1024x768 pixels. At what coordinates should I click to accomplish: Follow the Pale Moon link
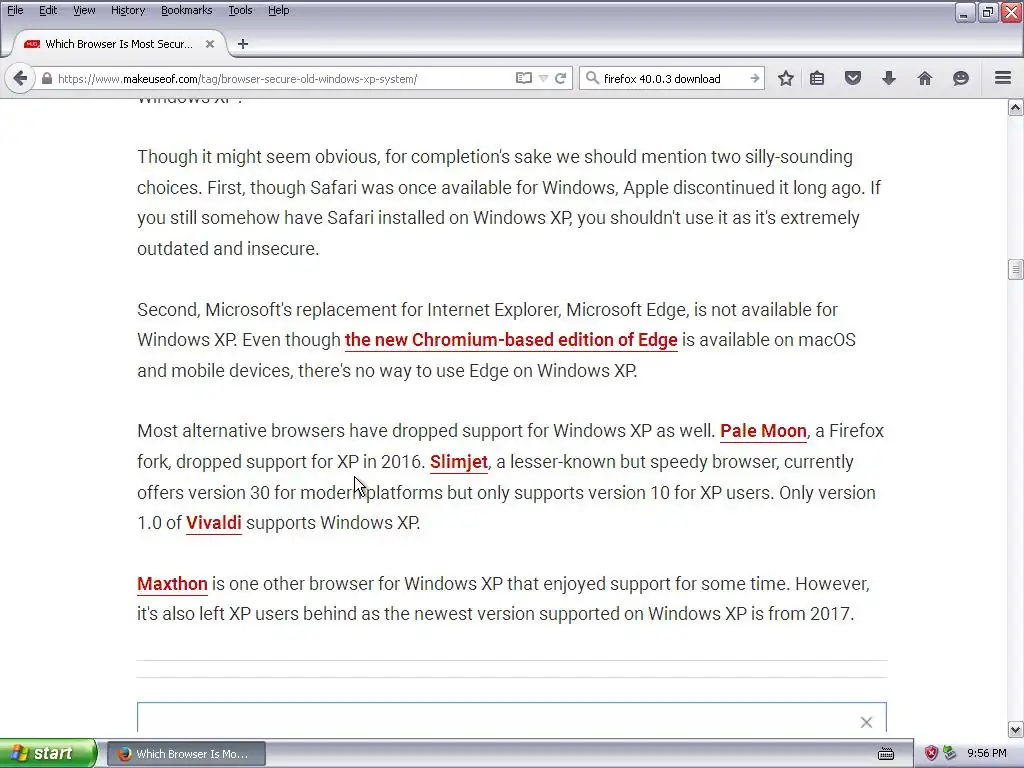(x=763, y=431)
